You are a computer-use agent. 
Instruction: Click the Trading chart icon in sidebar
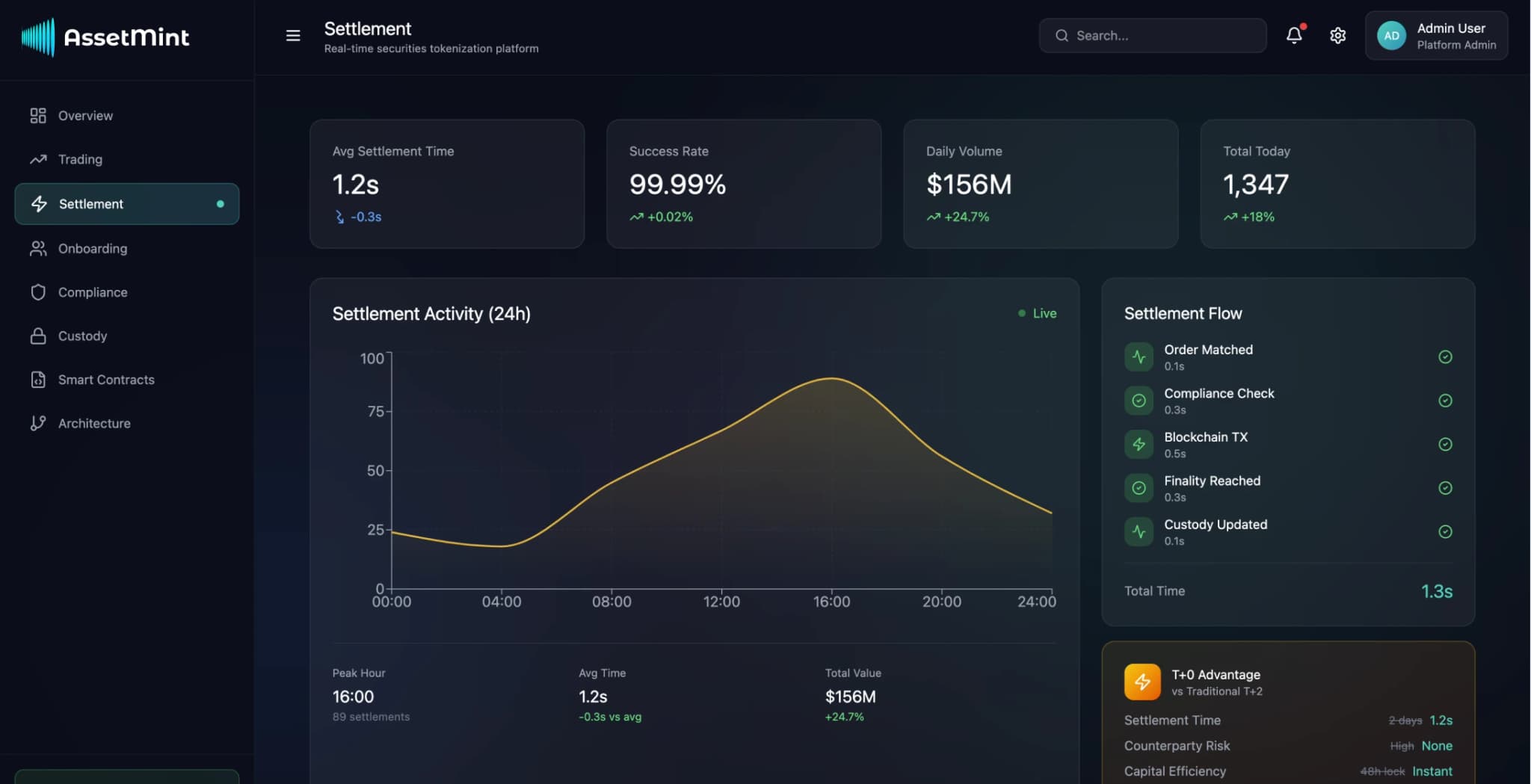click(x=38, y=159)
